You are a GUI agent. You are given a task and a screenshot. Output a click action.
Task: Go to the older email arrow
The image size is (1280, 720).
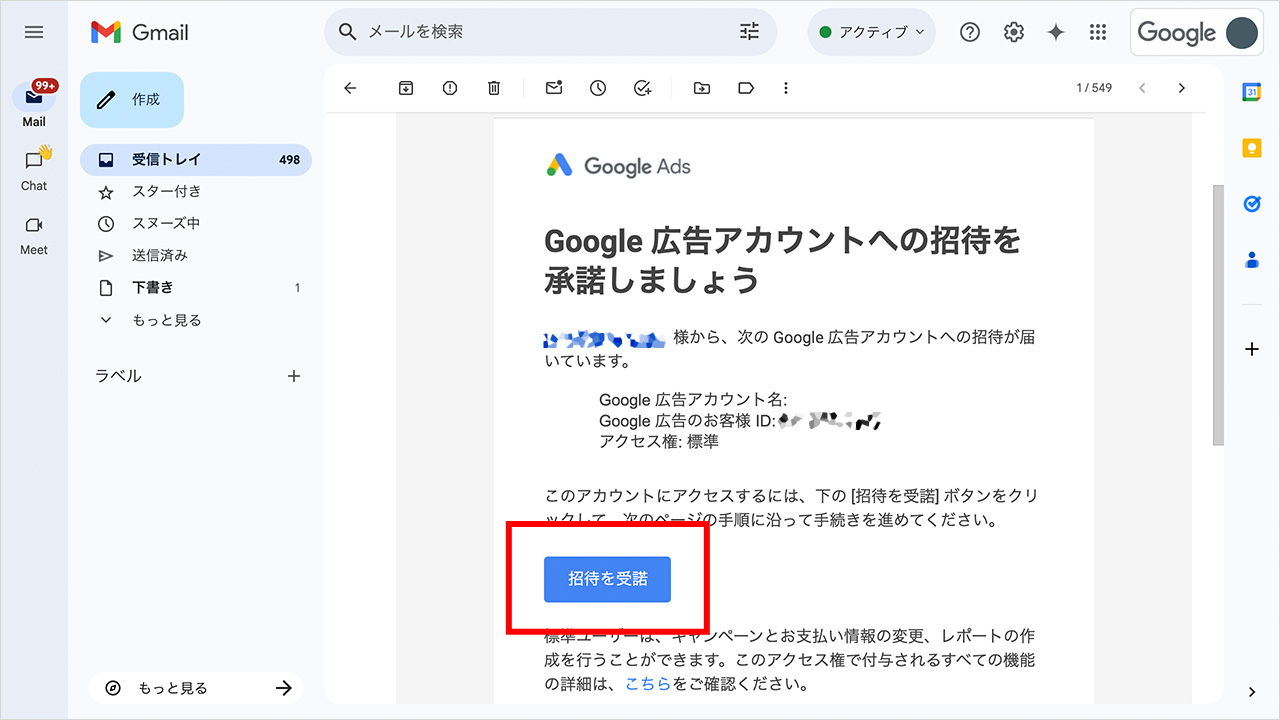pyautogui.click(x=1182, y=88)
